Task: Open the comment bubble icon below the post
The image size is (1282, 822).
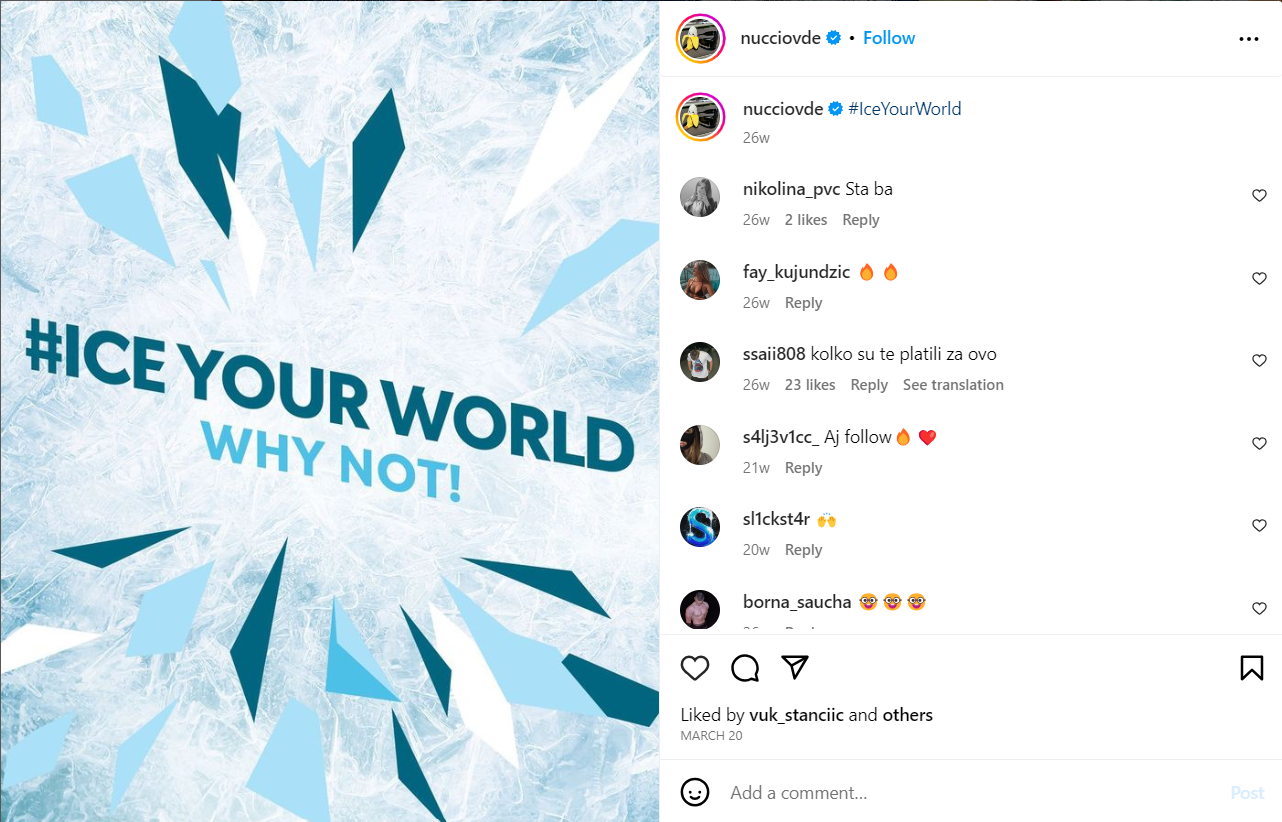Action: click(745, 668)
